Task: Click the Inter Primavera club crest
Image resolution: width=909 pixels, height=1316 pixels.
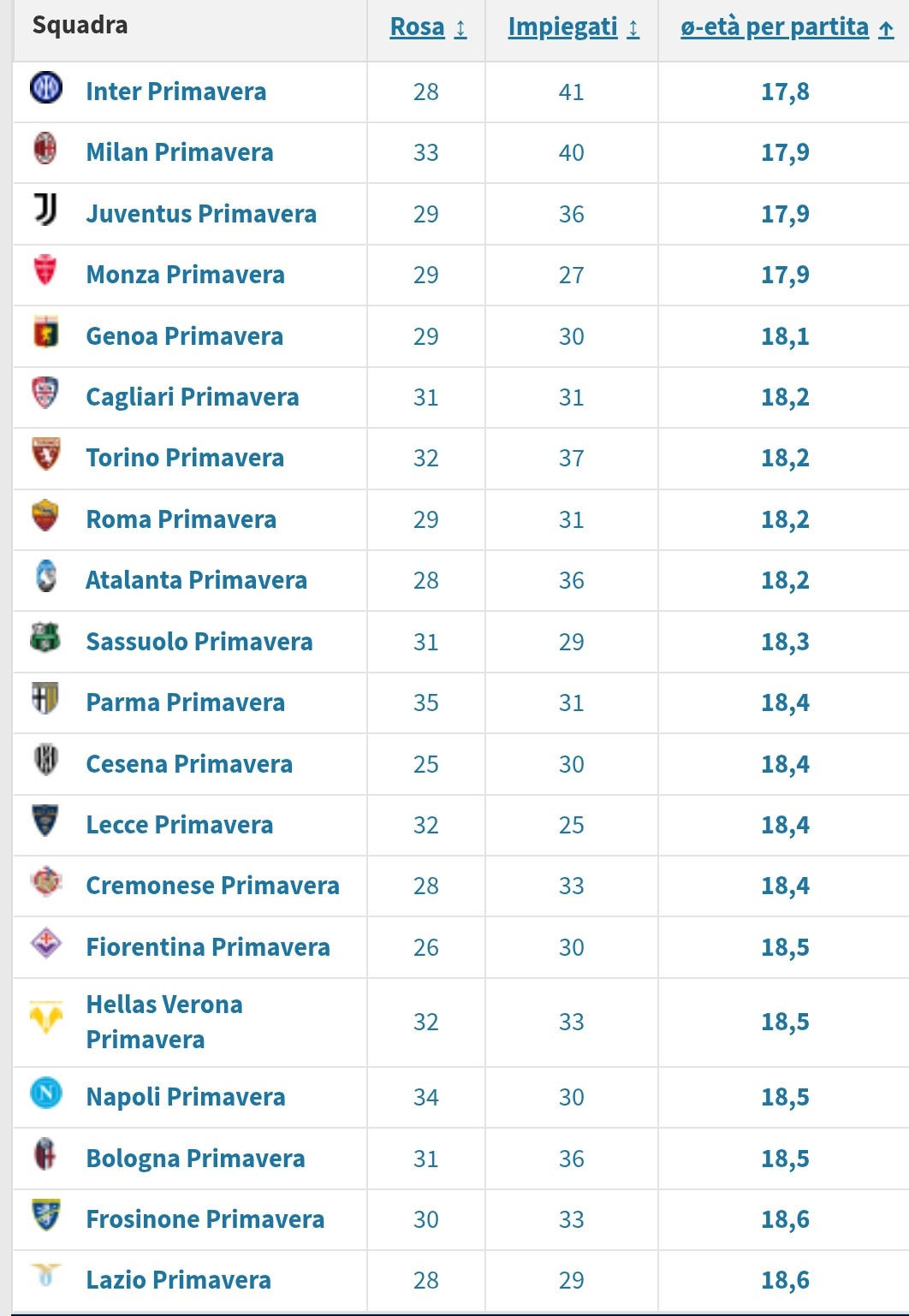Action: pyautogui.click(x=46, y=88)
